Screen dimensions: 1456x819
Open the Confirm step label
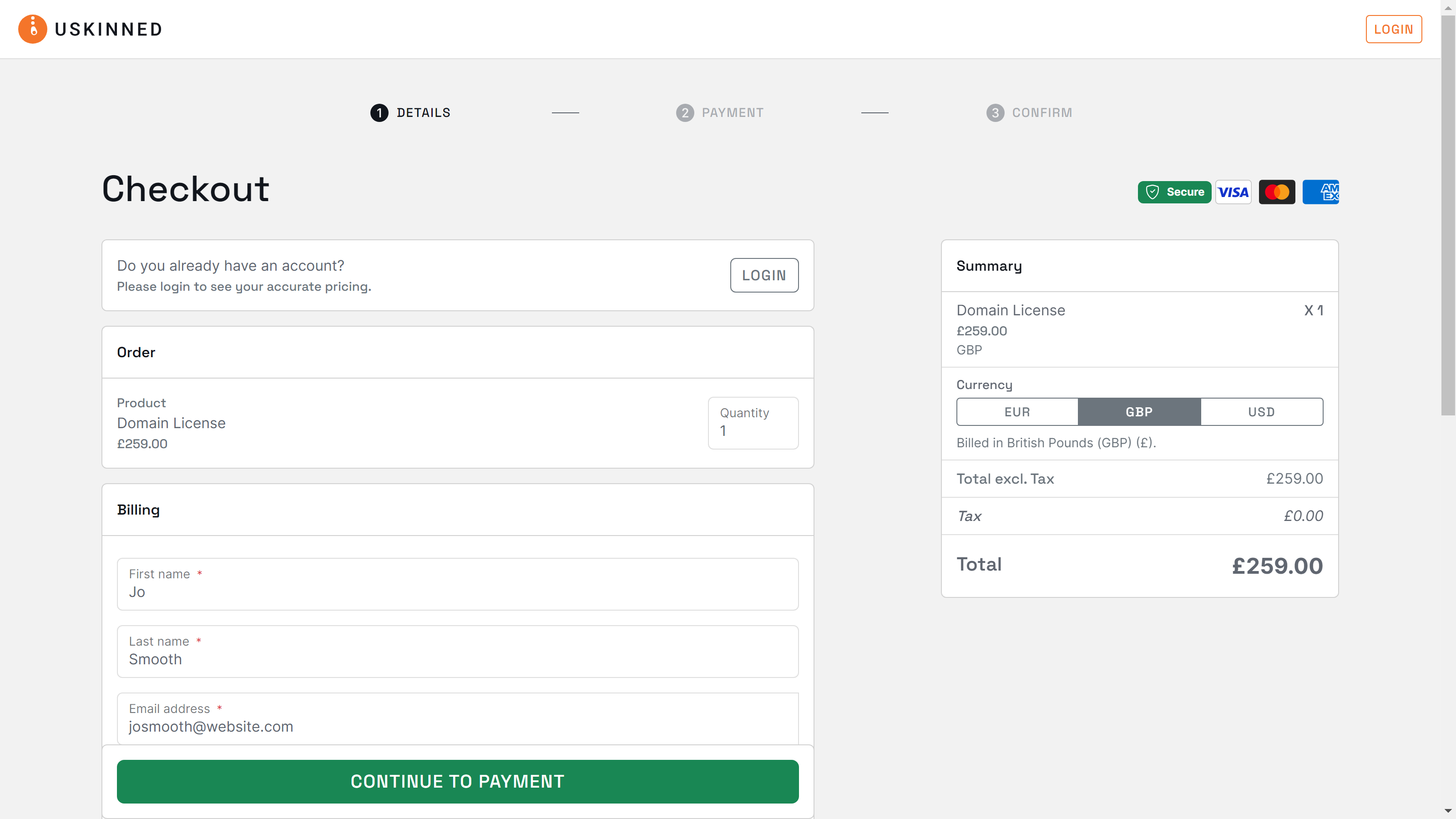point(1041,112)
